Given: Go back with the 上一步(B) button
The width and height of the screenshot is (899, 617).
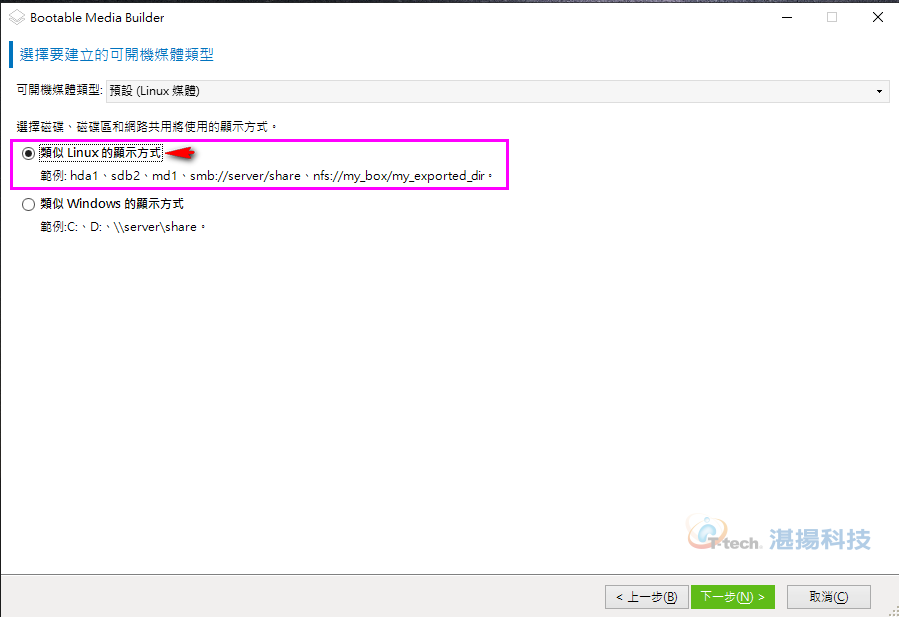Looking at the screenshot, I should click(x=646, y=597).
